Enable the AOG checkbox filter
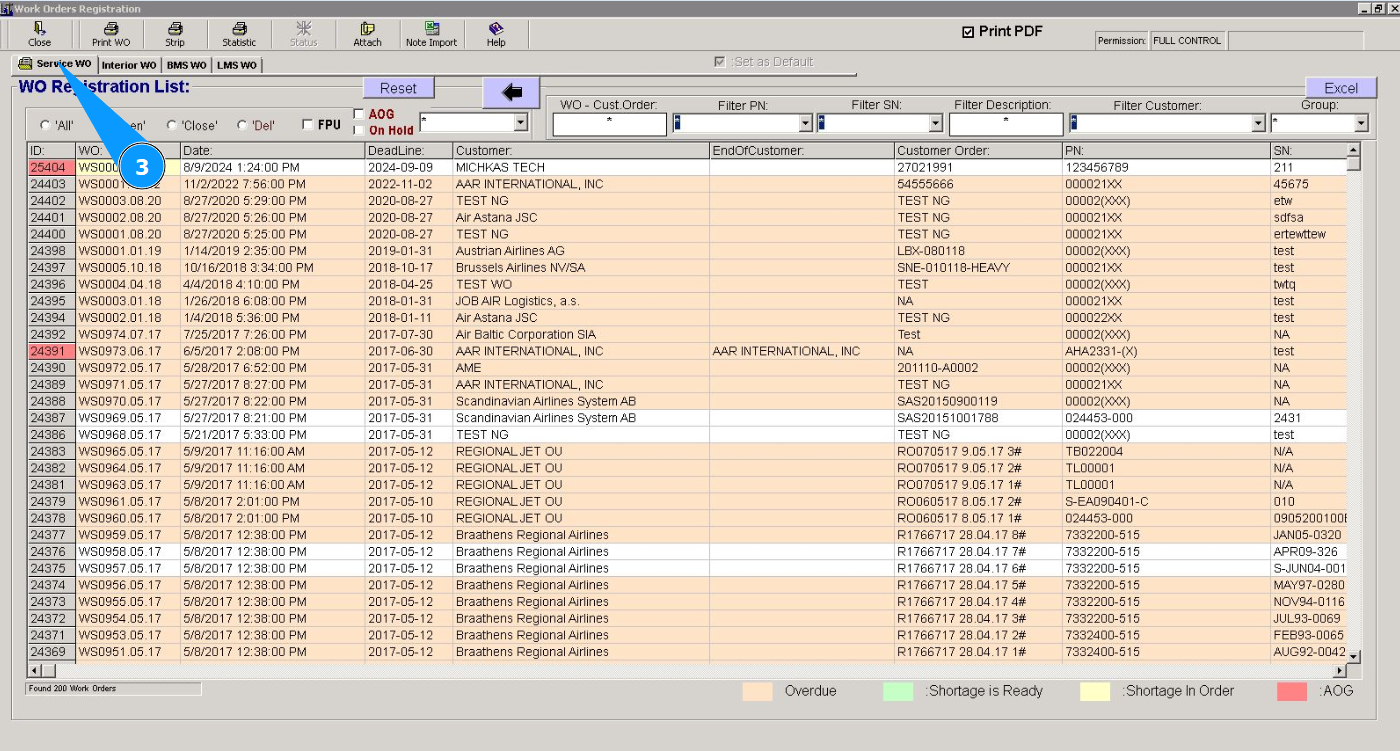 [x=359, y=114]
